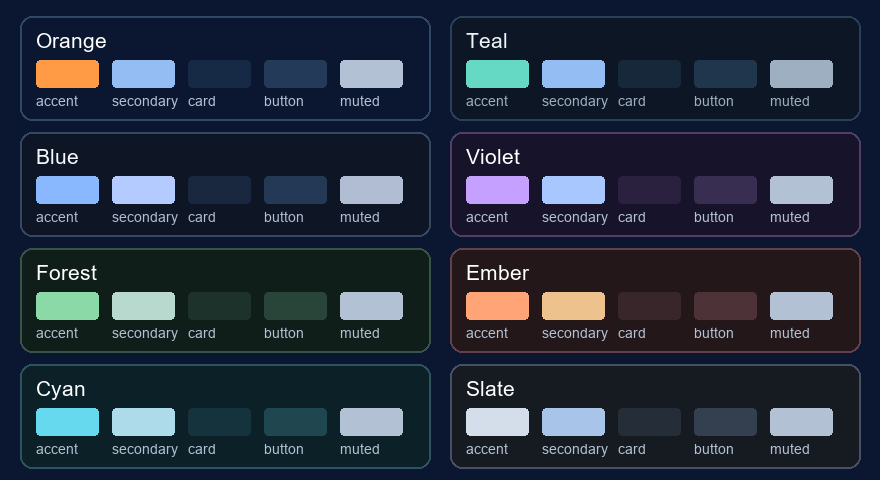The height and width of the screenshot is (480, 880).
Task: Choose the Ember theme button swatch
Action: pyautogui.click(x=726, y=306)
